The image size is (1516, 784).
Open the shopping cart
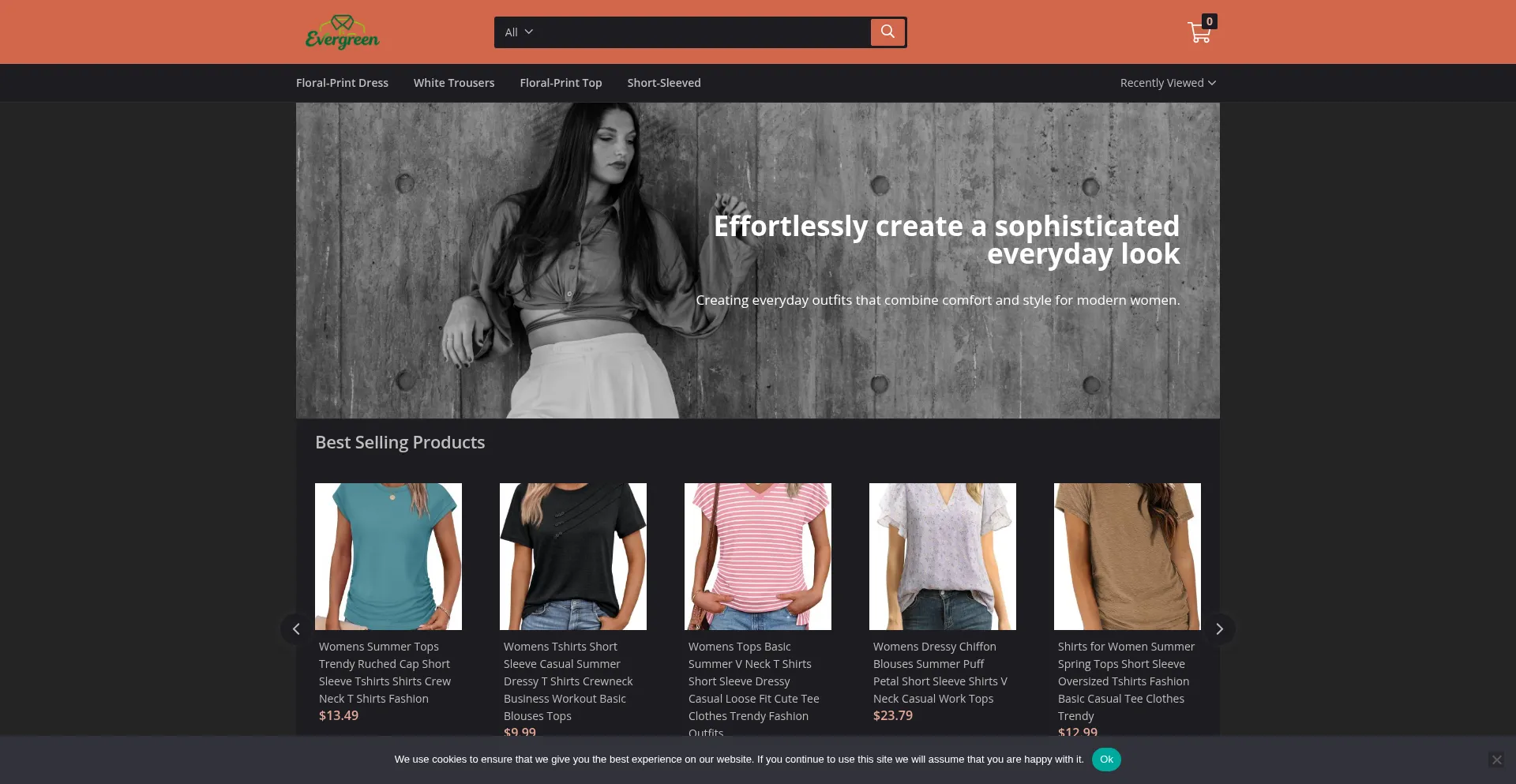click(1199, 33)
